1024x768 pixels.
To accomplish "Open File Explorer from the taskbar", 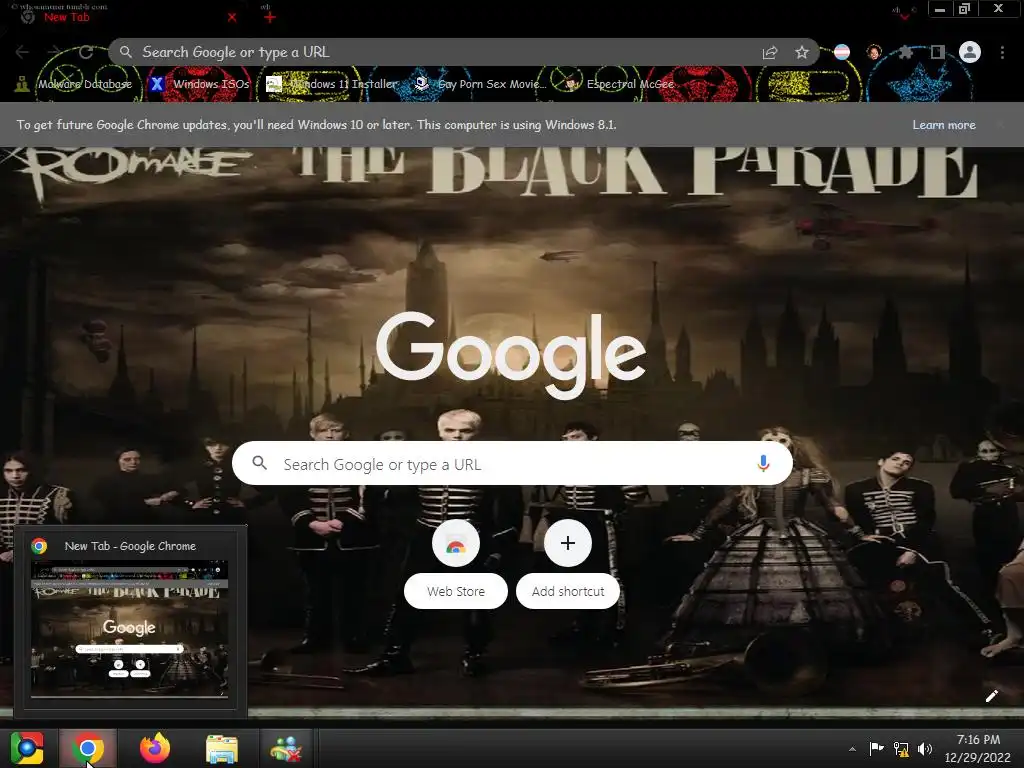I will (x=222, y=748).
